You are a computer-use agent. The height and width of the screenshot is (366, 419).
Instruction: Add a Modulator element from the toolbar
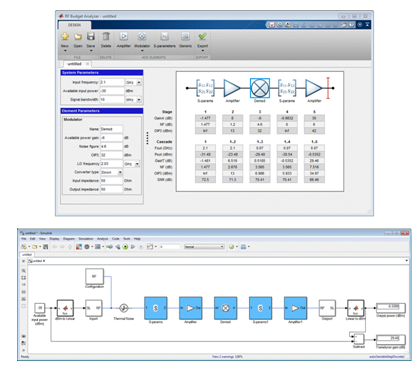142,36
